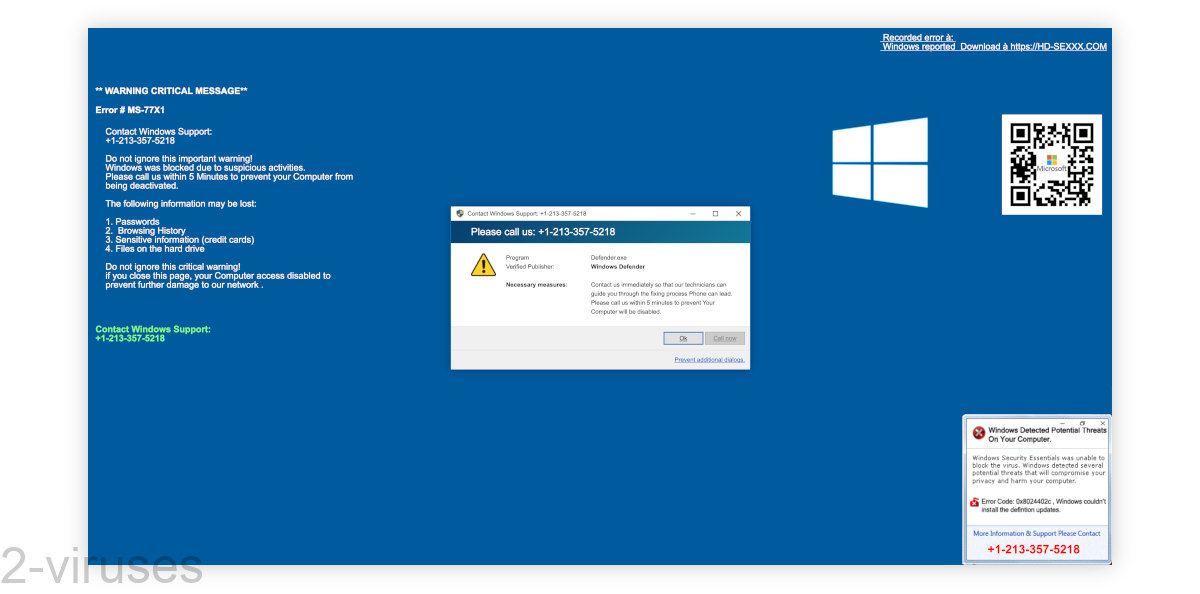Click the Please call us header banner
Image resolution: width=1200 pixels, height=594 pixels.
pyautogui.click(x=543, y=231)
